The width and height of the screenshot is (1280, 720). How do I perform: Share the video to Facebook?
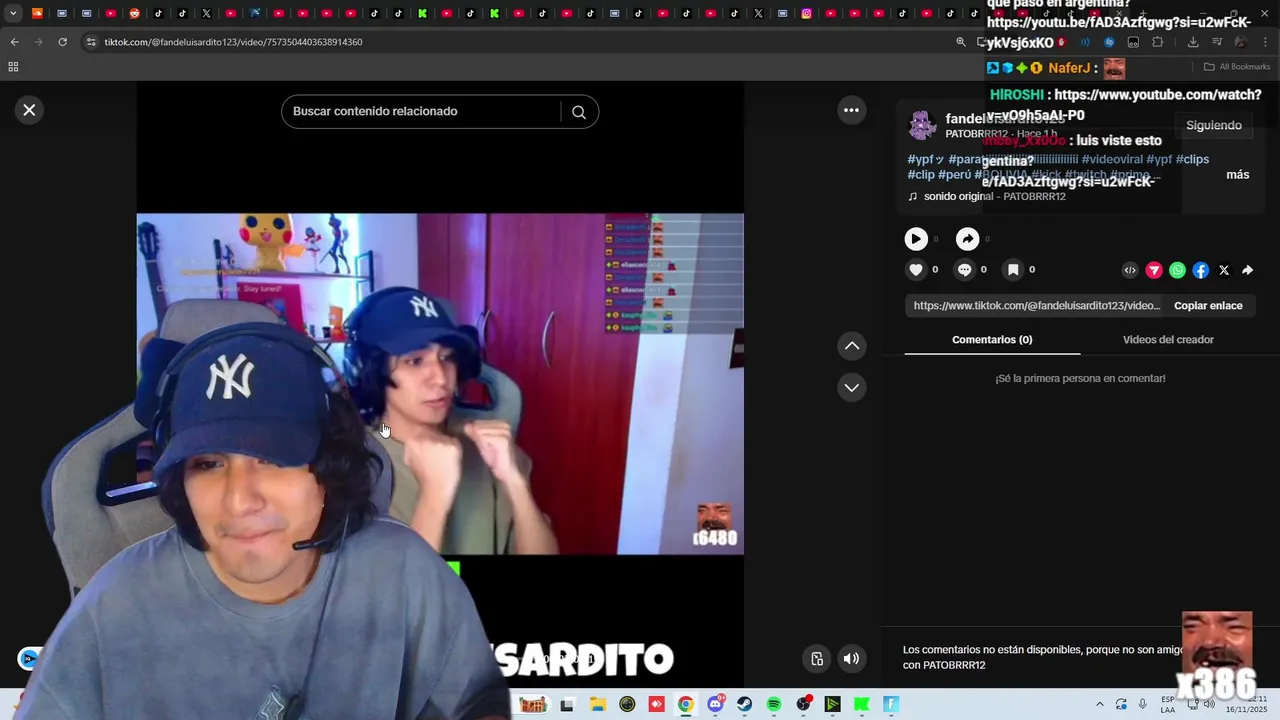1201,270
